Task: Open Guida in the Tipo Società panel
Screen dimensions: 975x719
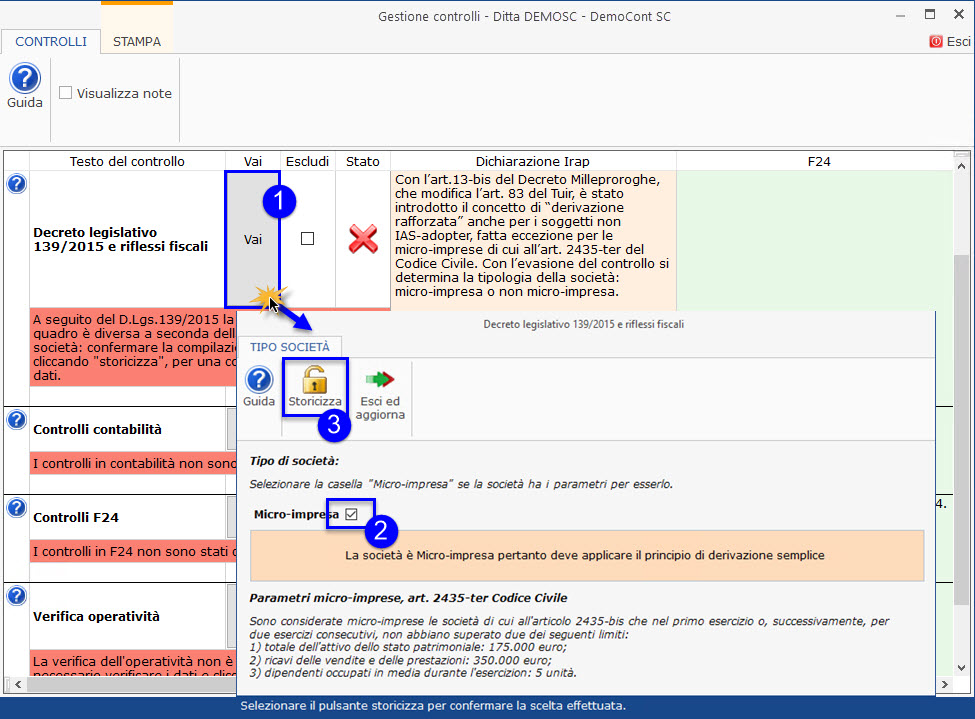Action: (259, 379)
